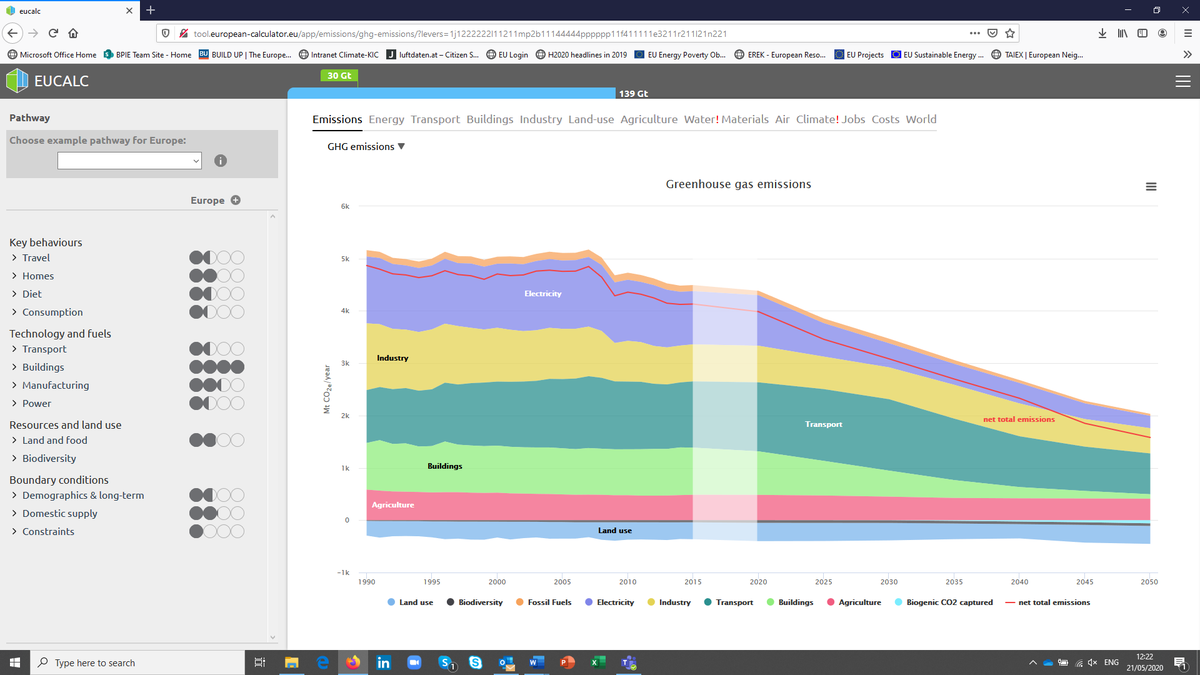Toggle Electricity series in legend
This screenshot has height=675, width=1200.
point(609,602)
